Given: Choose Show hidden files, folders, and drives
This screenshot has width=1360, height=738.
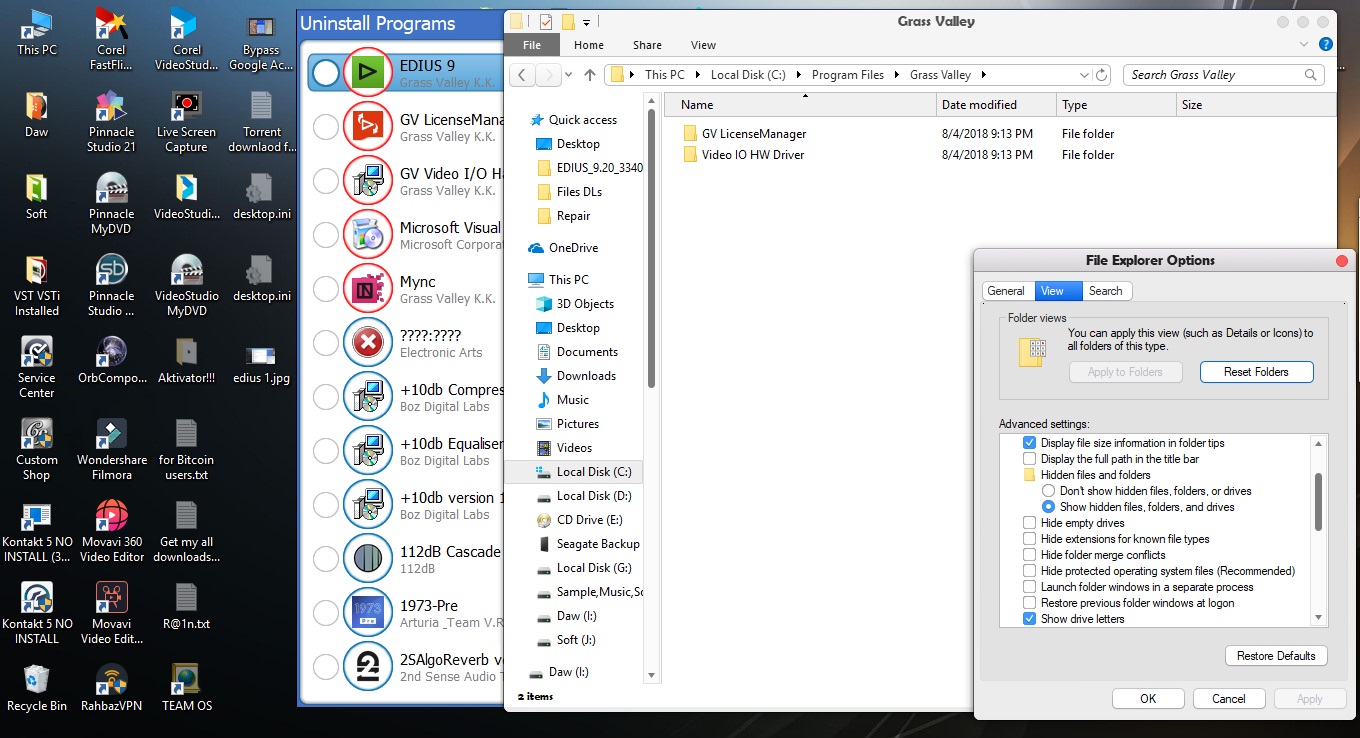Looking at the screenshot, I should pyautogui.click(x=1048, y=507).
